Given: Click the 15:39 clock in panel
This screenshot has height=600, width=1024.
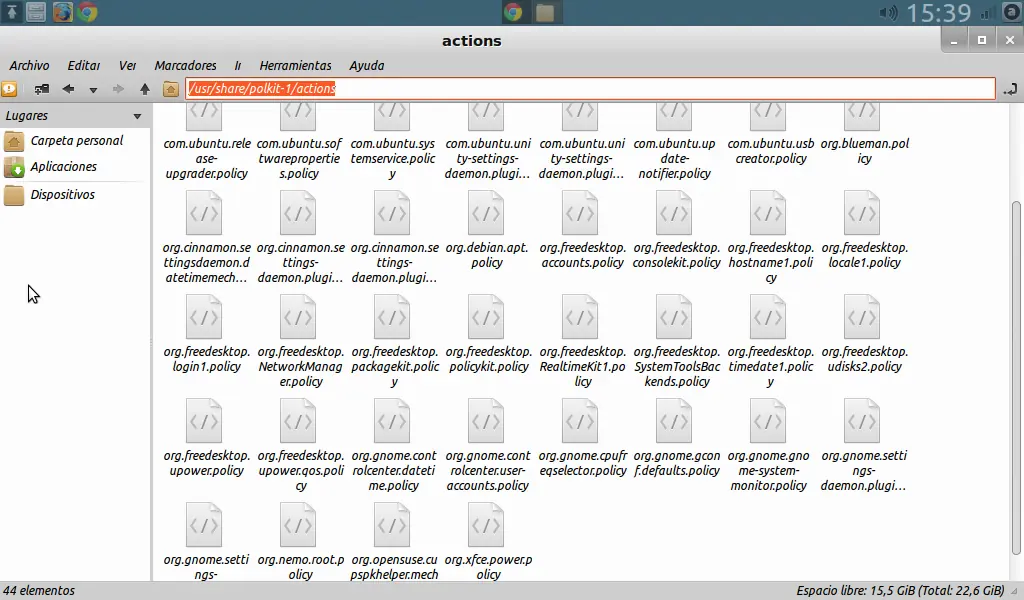Looking at the screenshot, I should tap(938, 13).
